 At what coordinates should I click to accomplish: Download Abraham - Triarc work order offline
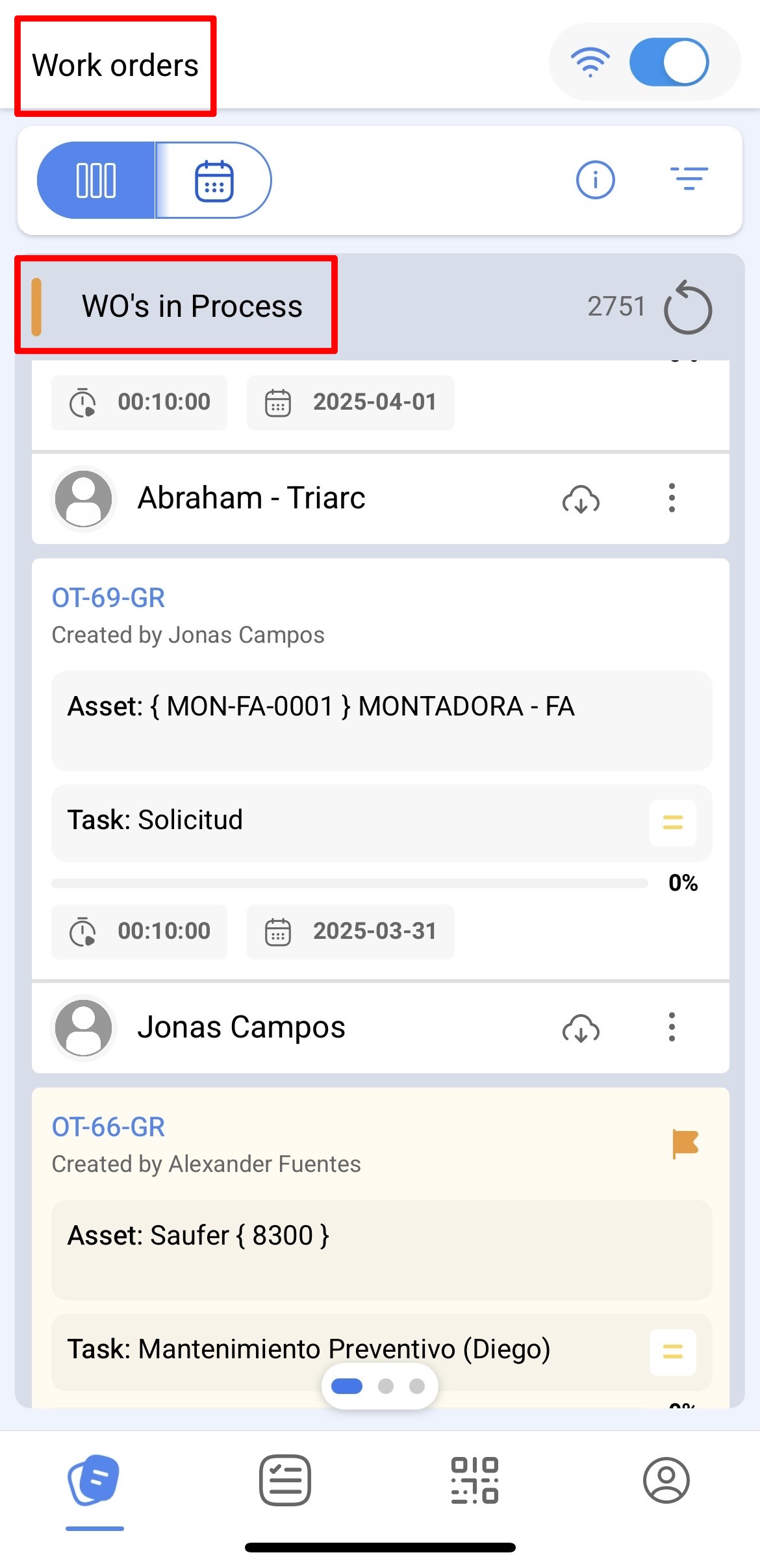pos(581,499)
